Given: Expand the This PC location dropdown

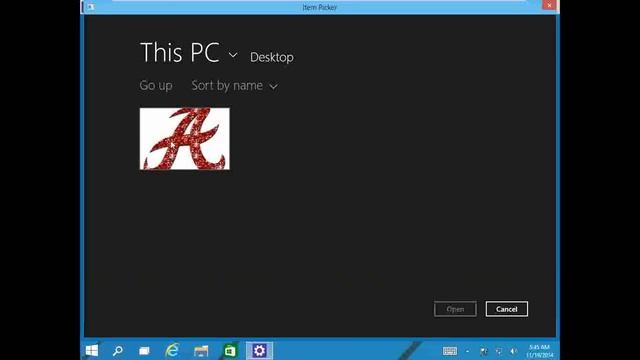Looking at the screenshot, I should [233, 55].
